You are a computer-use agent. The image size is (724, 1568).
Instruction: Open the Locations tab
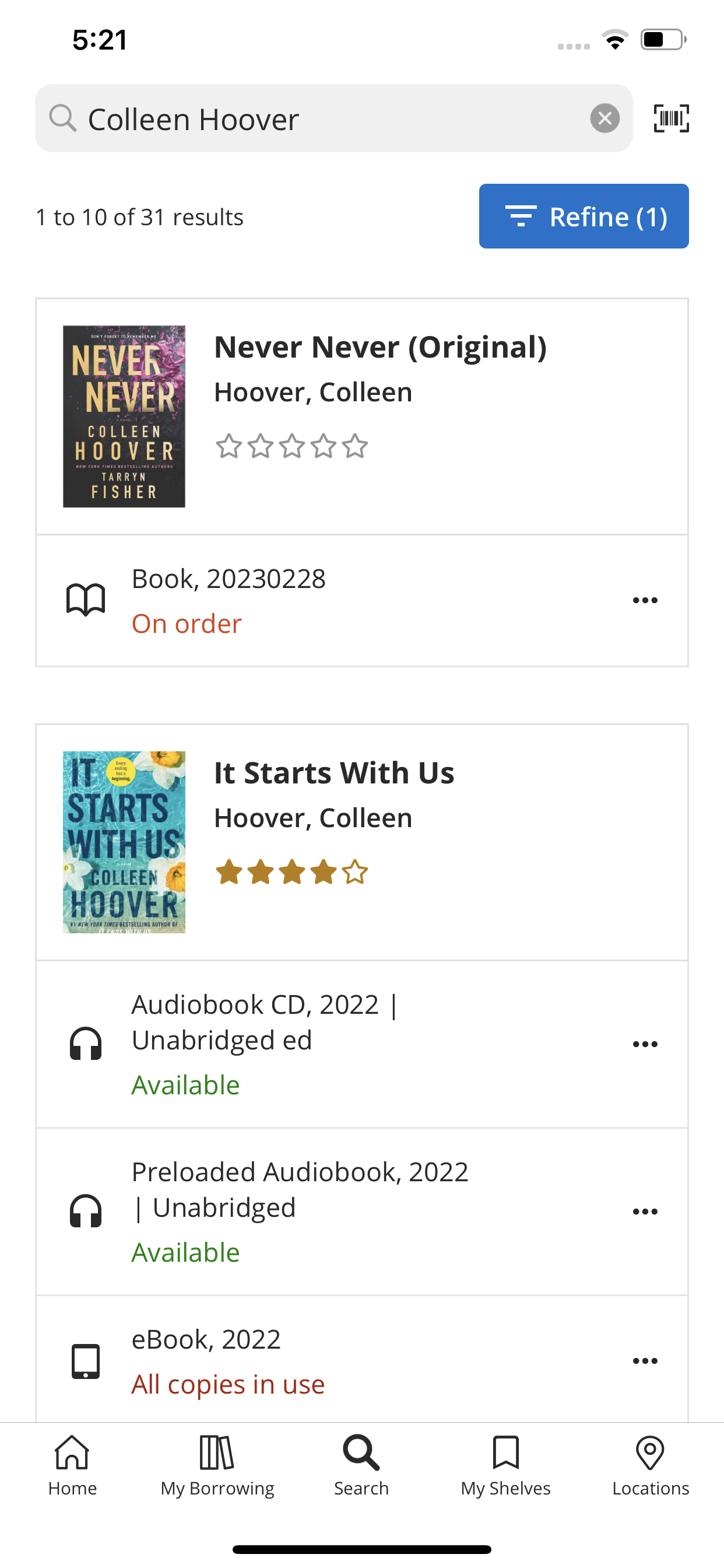click(651, 1466)
